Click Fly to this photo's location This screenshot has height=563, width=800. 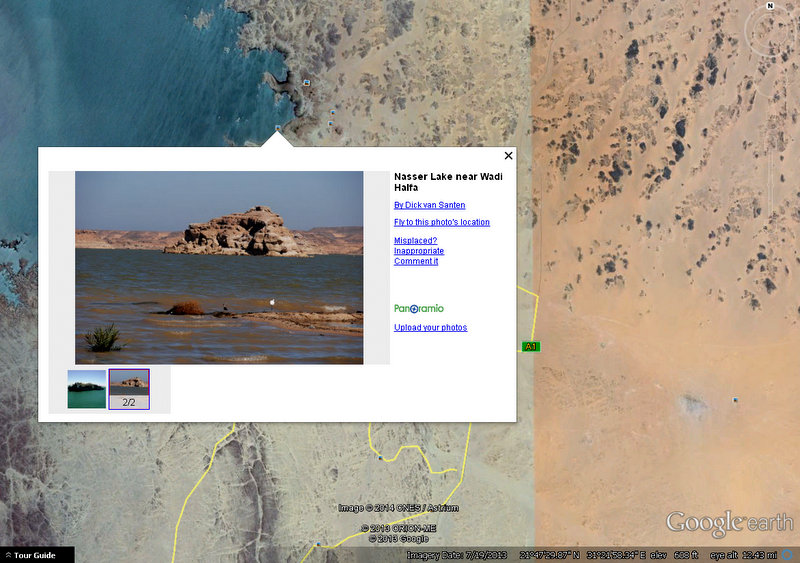pyautogui.click(x=441, y=223)
